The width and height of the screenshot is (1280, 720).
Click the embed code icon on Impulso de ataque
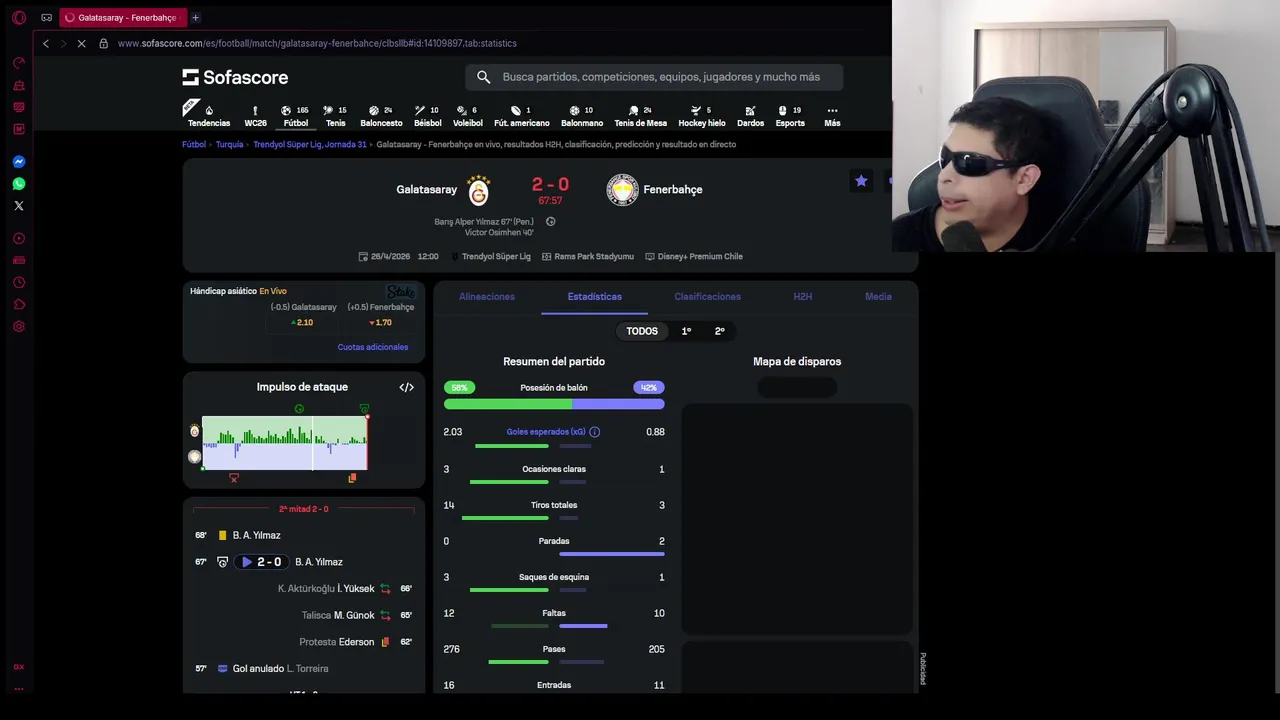(406, 387)
